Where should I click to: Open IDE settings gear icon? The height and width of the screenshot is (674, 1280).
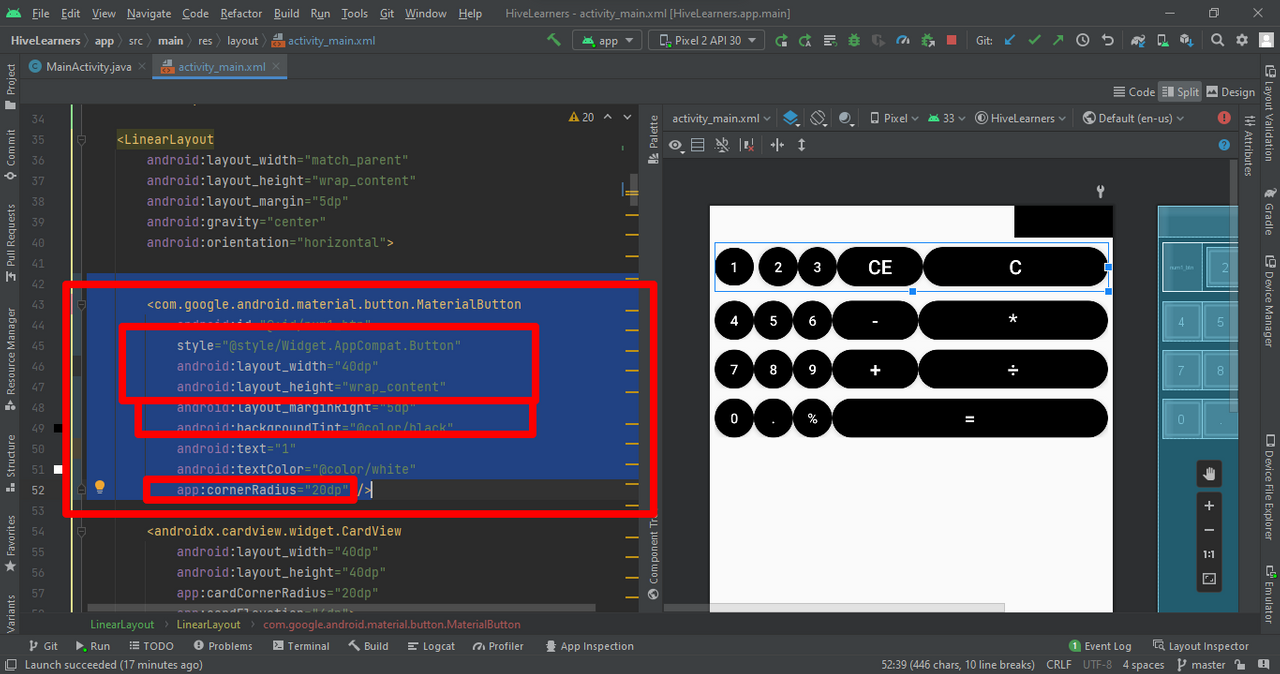click(1241, 41)
